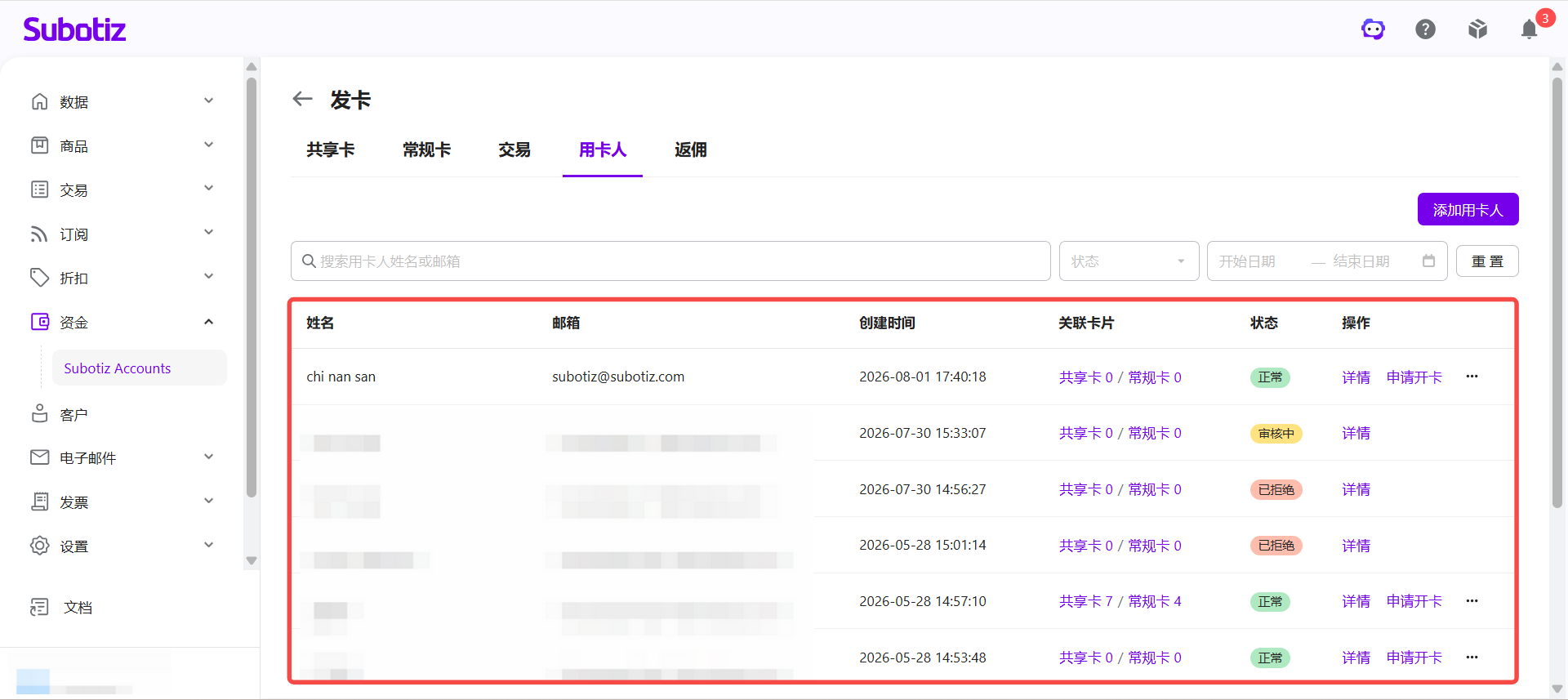The height and width of the screenshot is (700, 1568).
Task: Click the 审核中 status badge
Action: (1276, 434)
